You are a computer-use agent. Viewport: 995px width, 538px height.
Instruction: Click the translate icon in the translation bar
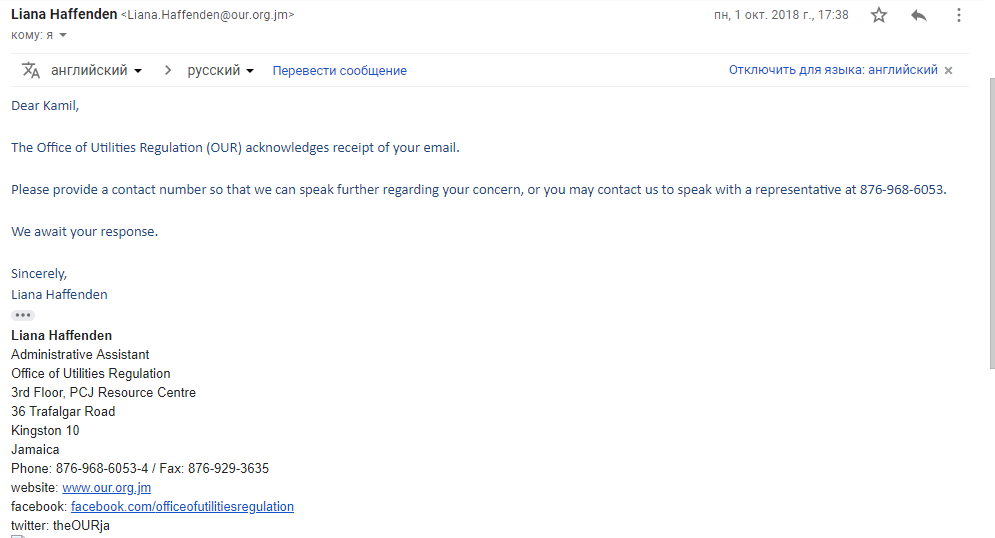coord(31,70)
